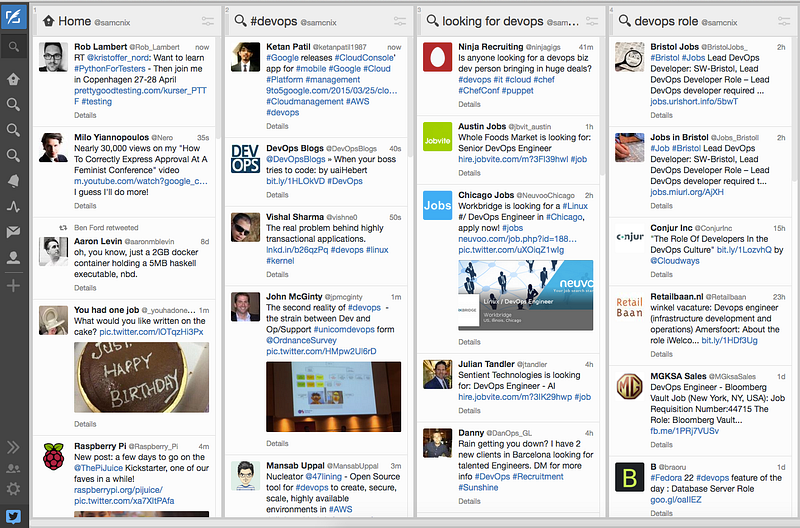800x528 pixels.
Task: Open TweetDeck settings with the gear icon
Action: (13, 489)
